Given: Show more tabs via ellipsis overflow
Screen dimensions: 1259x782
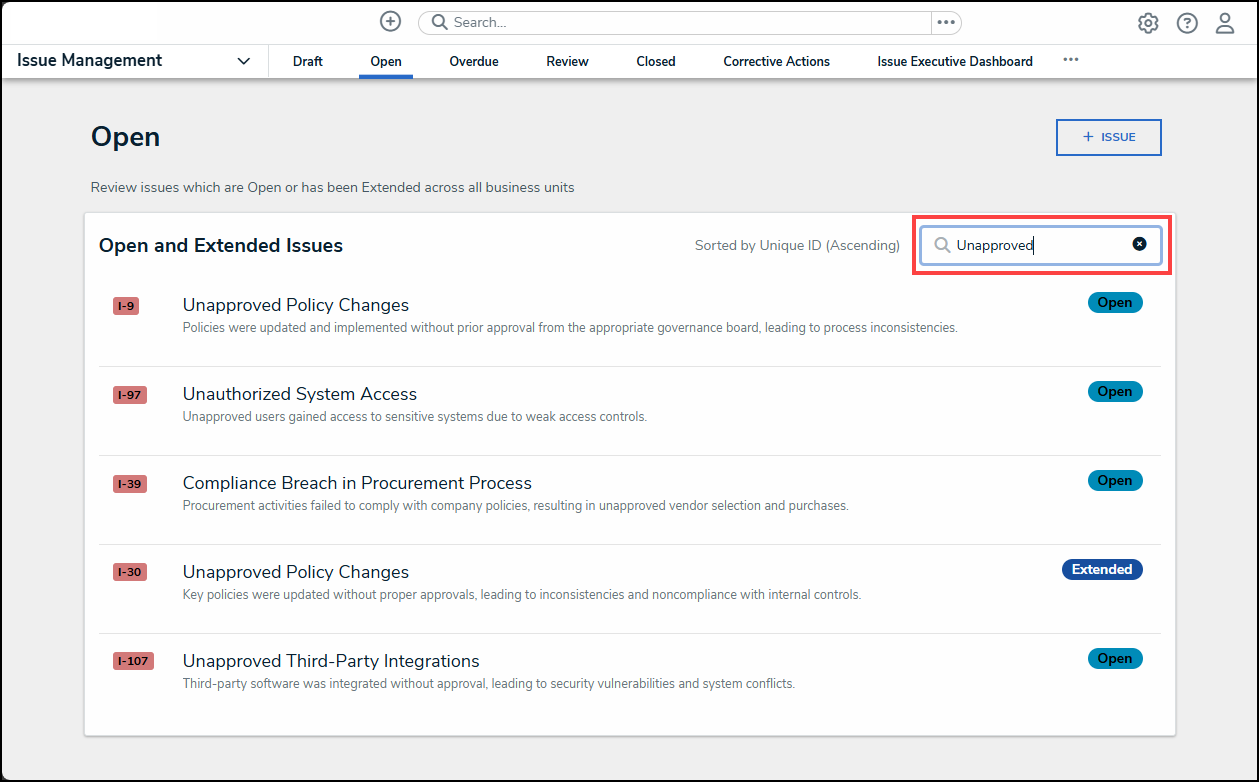Looking at the screenshot, I should click(x=1071, y=60).
